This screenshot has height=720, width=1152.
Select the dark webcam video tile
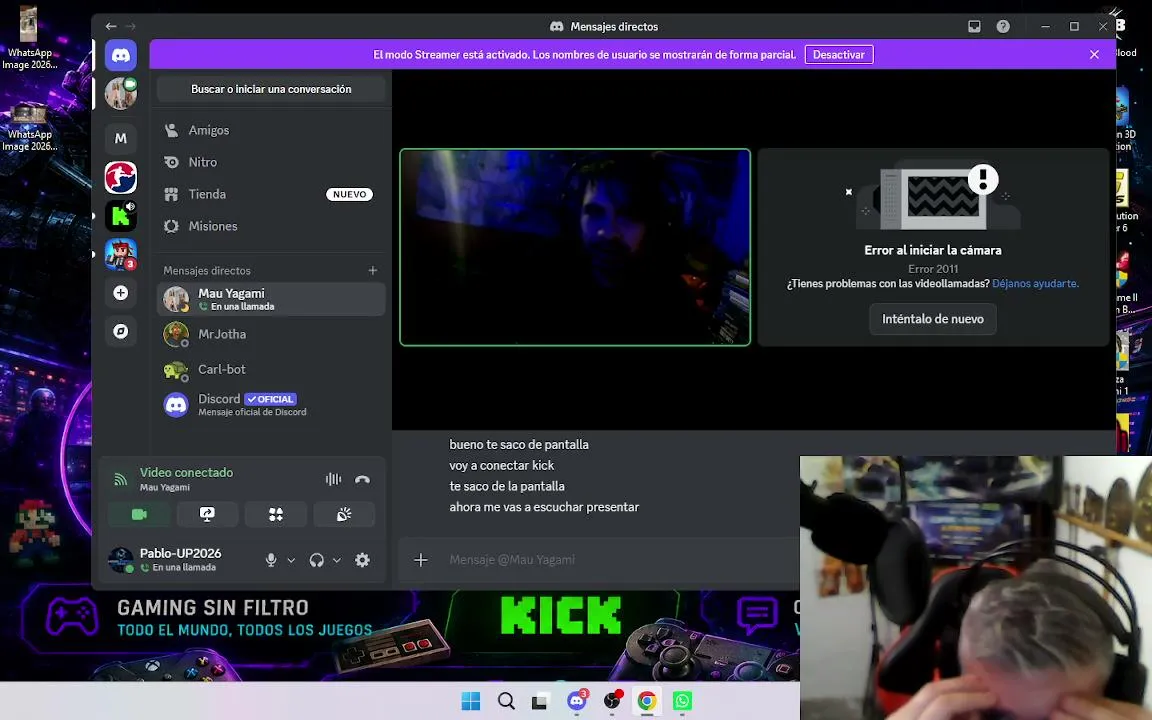pos(575,247)
